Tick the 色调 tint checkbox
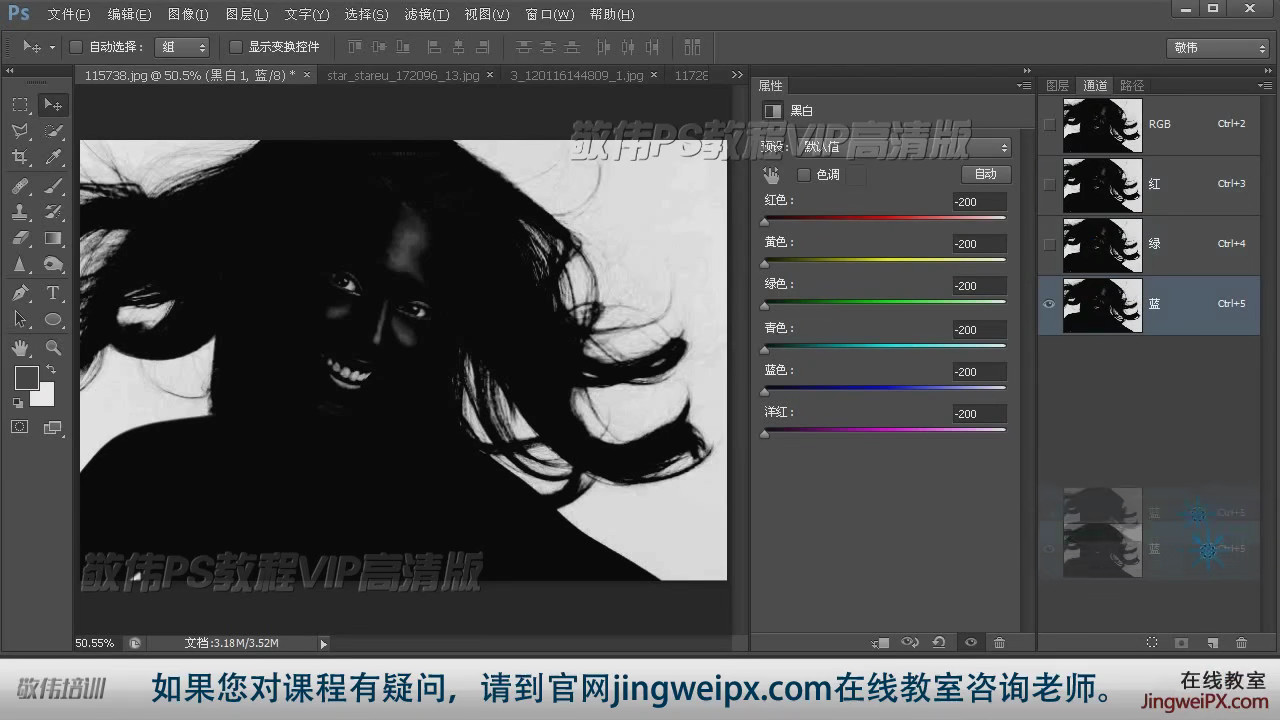Image resolution: width=1280 pixels, height=720 pixels. click(804, 175)
